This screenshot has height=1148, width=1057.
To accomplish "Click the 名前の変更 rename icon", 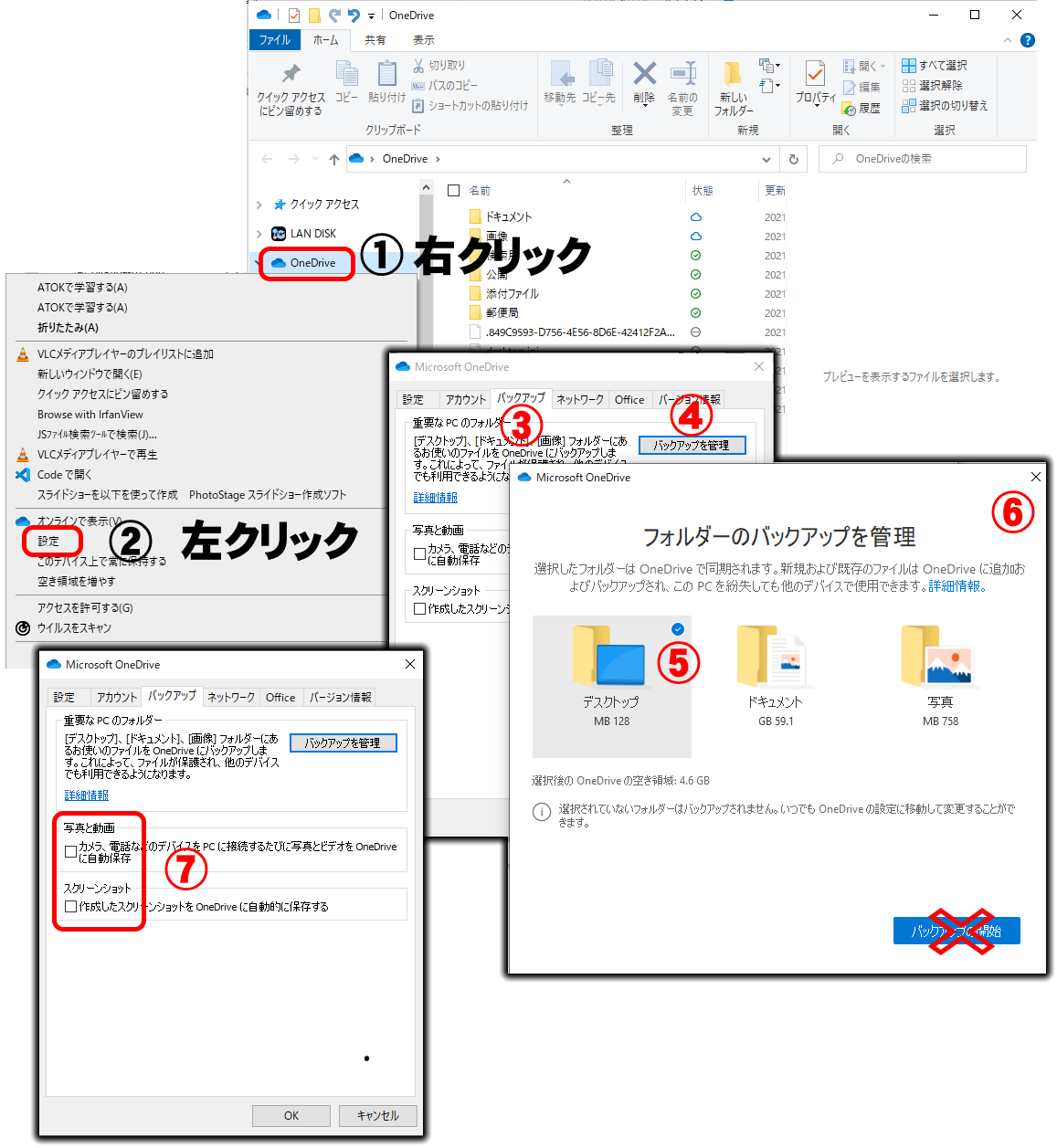I will pyautogui.click(x=682, y=73).
